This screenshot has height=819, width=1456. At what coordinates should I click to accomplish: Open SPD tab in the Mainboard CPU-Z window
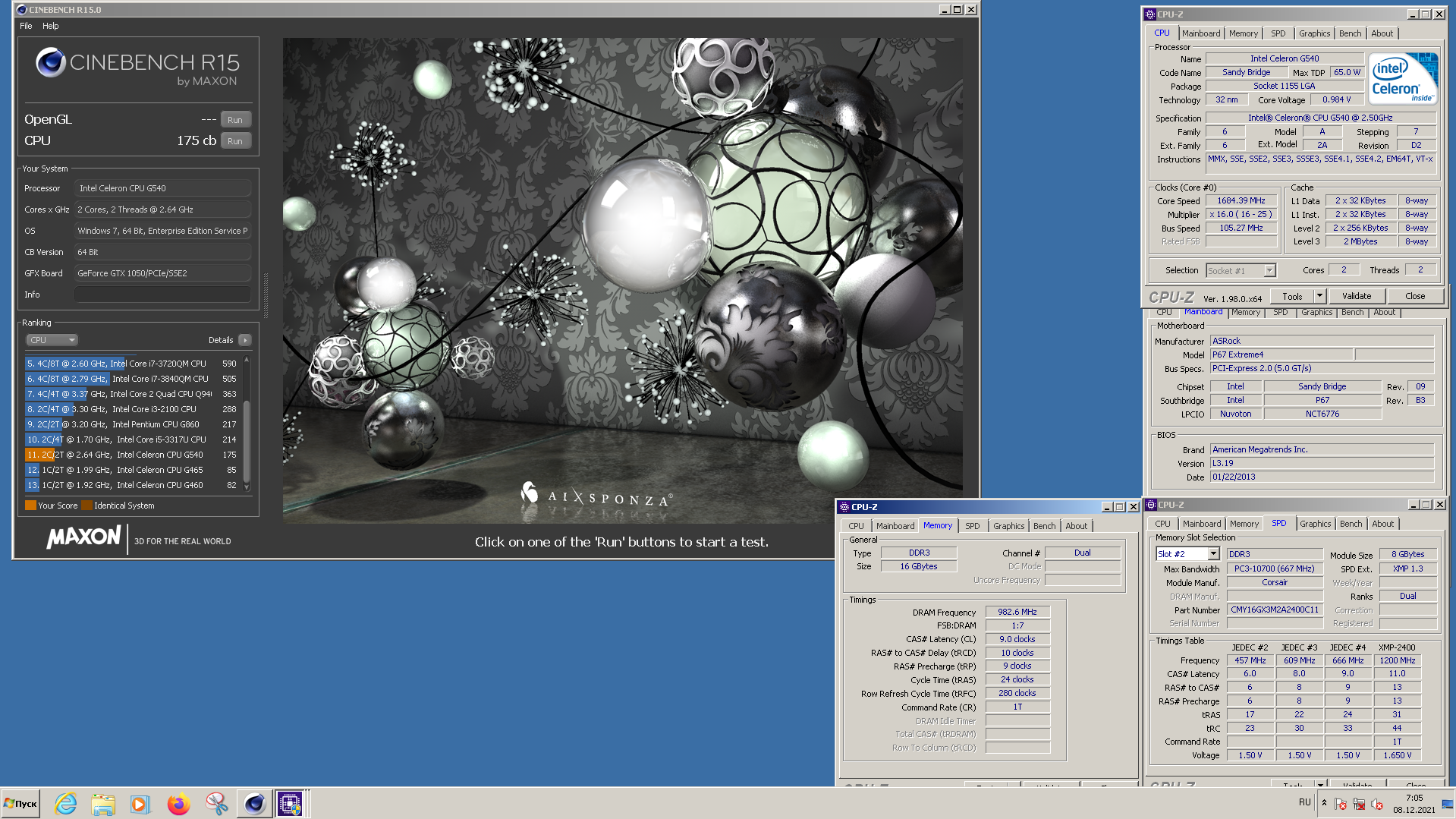(1281, 312)
